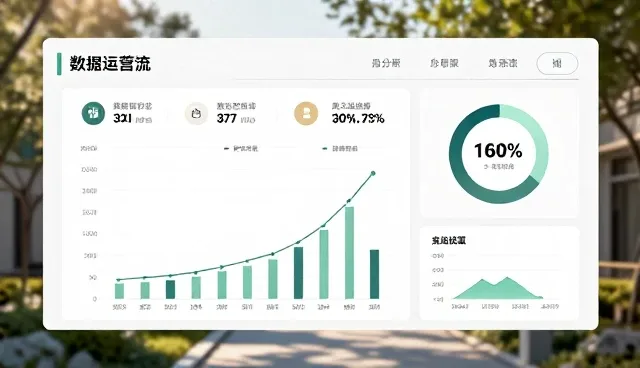This screenshot has width=640, height=368.
Task: Click the beige hand icon beside 377
Action: pyautogui.click(x=196, y=113)
